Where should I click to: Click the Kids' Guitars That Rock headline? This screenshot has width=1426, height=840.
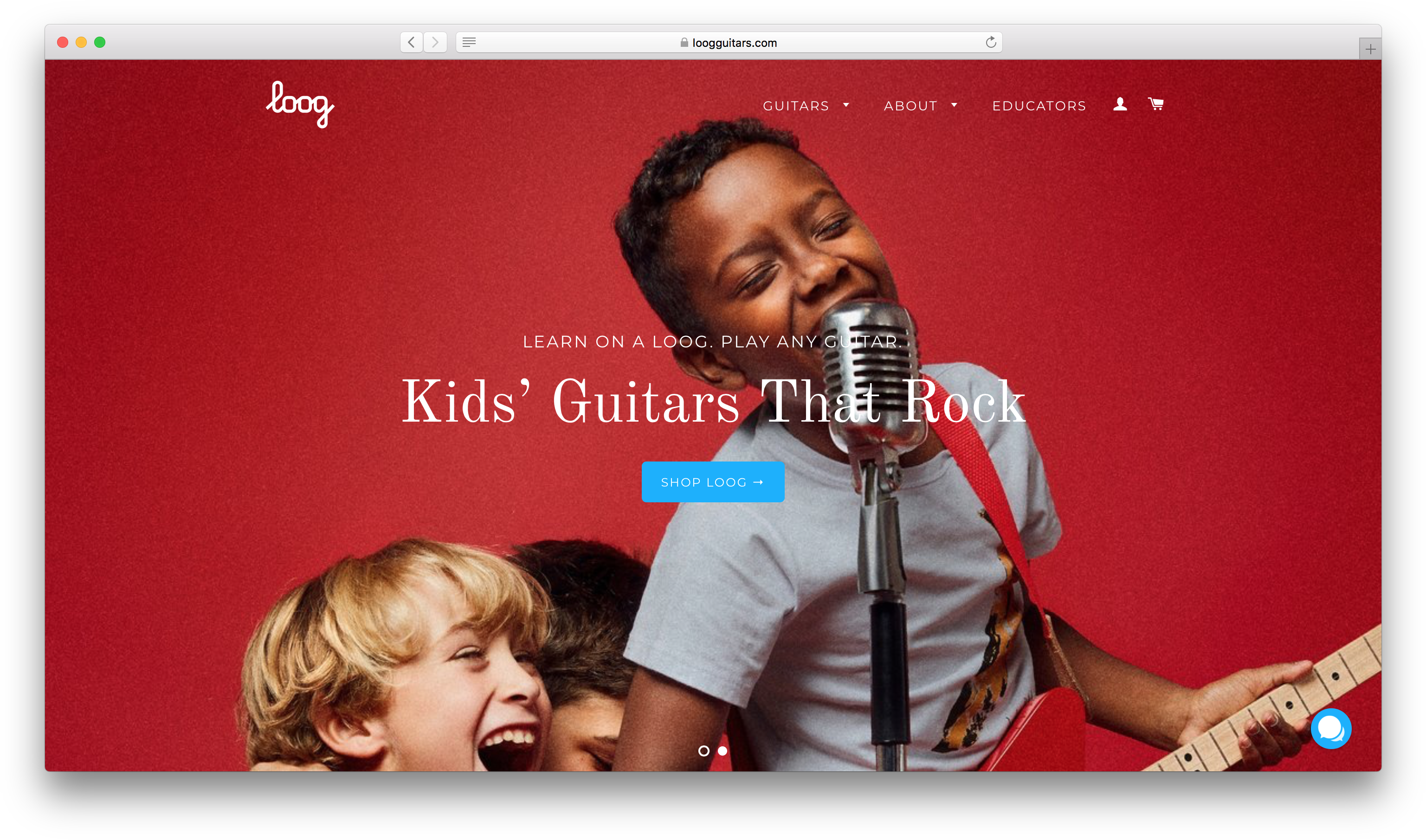click(x=713, y=401)
